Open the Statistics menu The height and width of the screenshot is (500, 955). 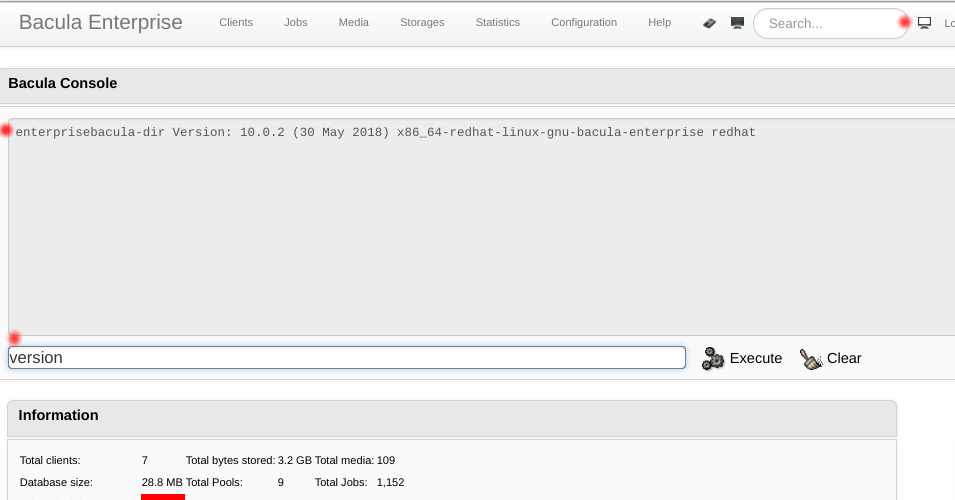click(498, 23)
